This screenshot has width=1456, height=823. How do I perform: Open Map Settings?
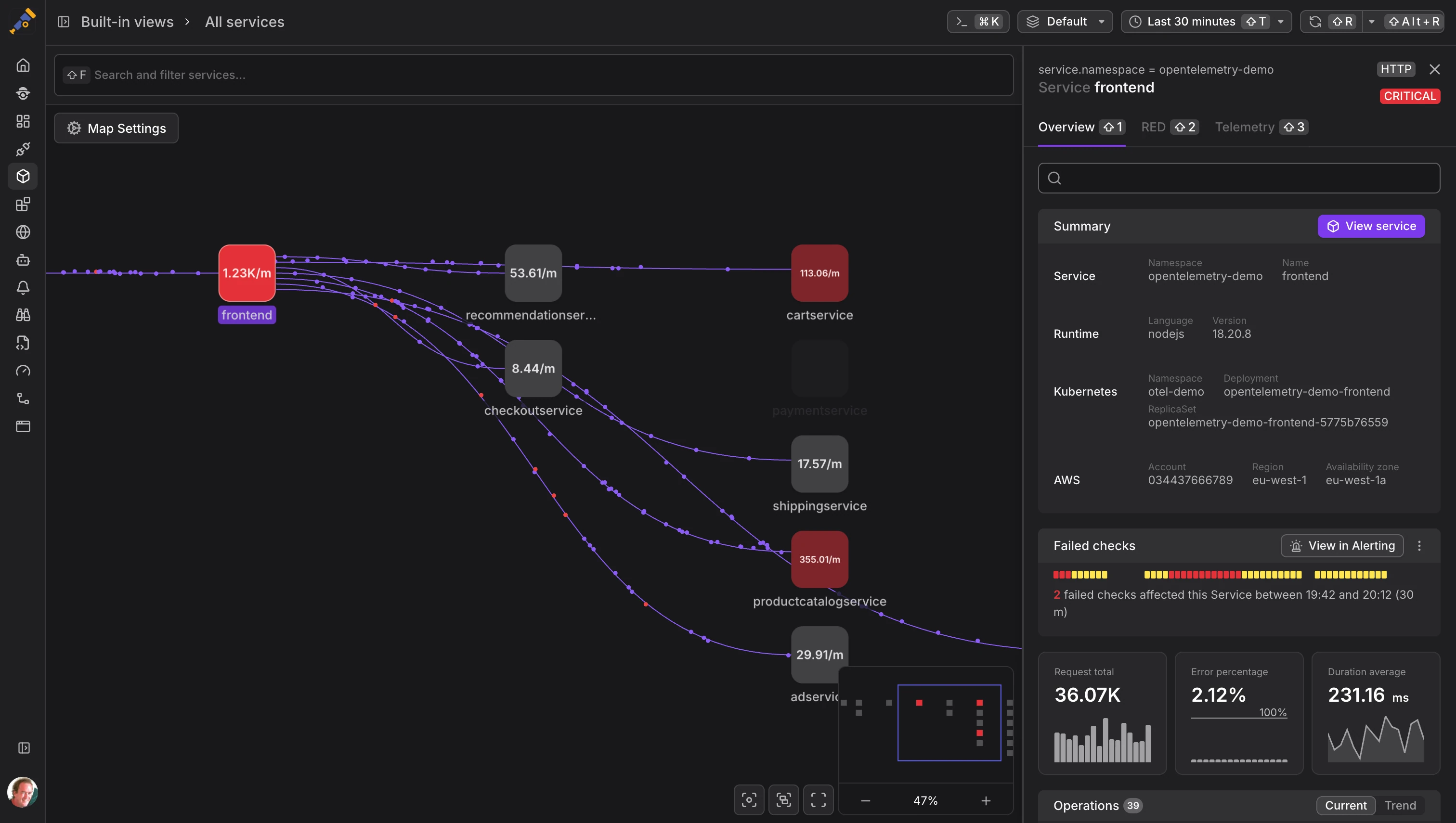[116, 128]
